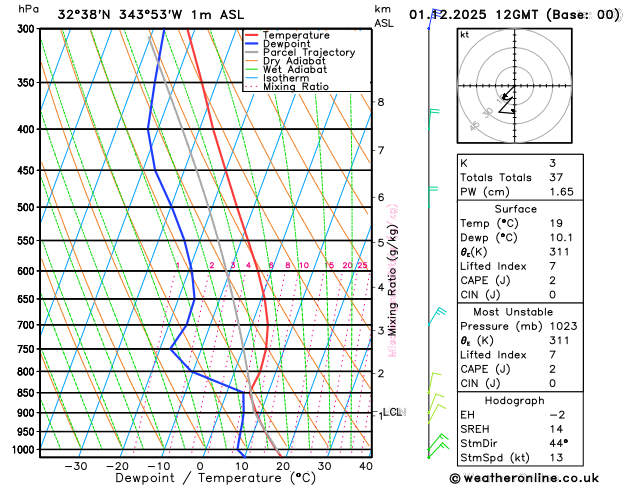Click the 'km ASL' altitude axis label
Image resolution: width=629 pixels, height=486 pixels.
pyautogui.click(x=383, y=16)
